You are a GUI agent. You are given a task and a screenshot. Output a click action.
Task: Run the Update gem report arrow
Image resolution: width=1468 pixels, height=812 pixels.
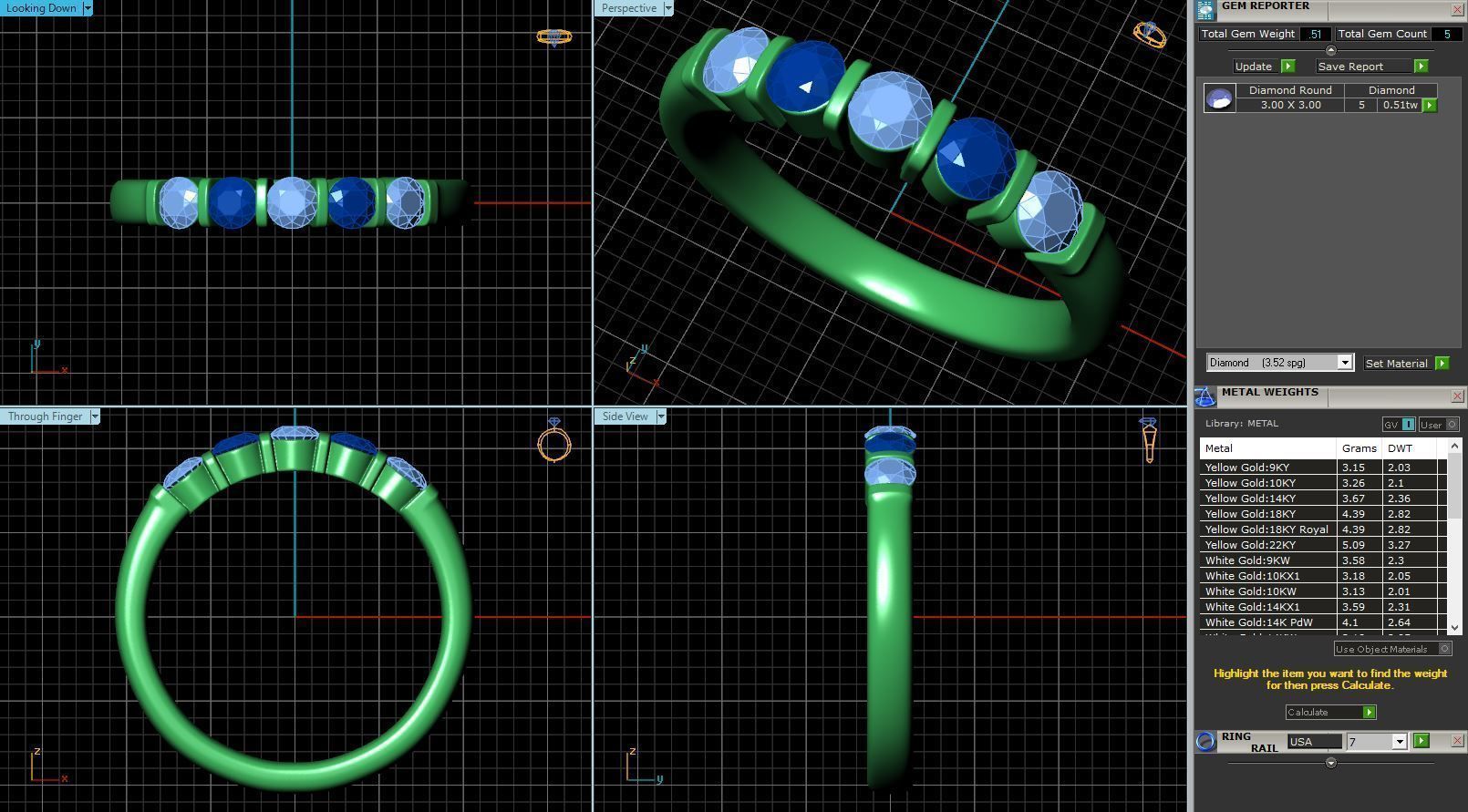click(1288, 67)
